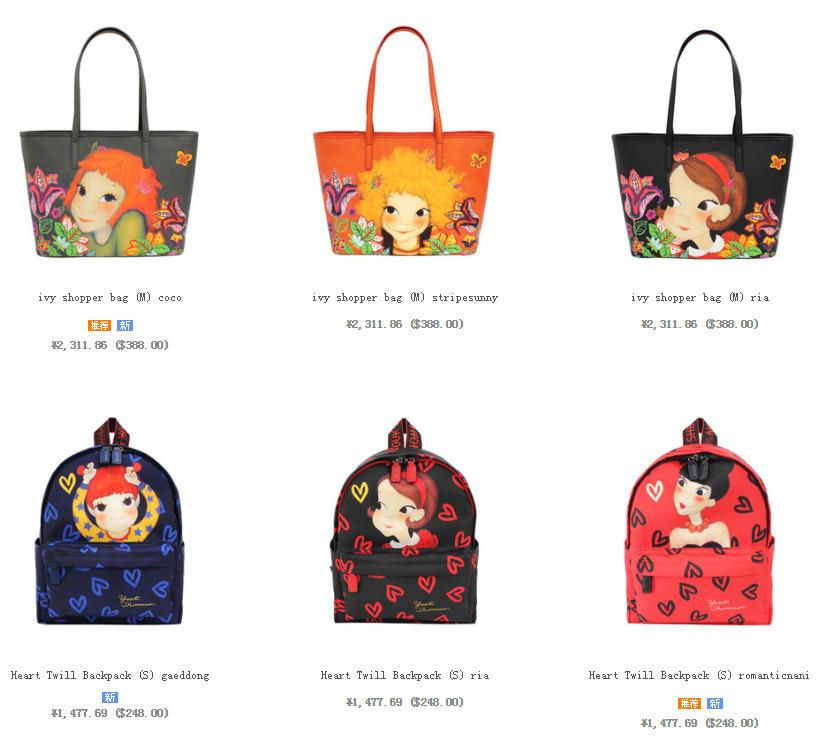Image resolution: width=834 pixels, height=748 pixels.
Task: Click 'Heart Twill Backpack (S) ria' title
Action: click(x=405, y=676)
